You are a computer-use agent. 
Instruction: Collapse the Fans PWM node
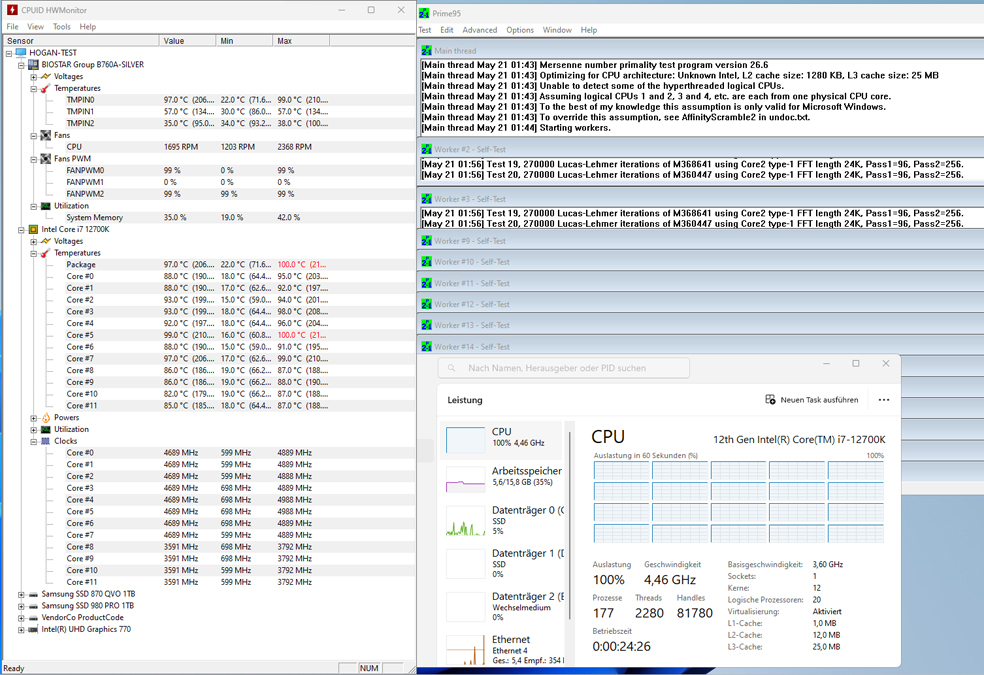(x=33, y=159)
